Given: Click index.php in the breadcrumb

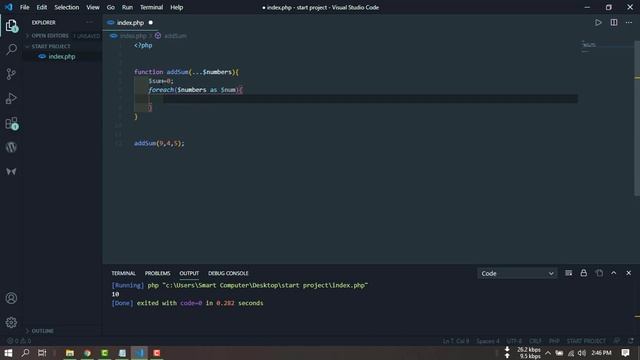Looking at the screenshot, I should point(133,36).
